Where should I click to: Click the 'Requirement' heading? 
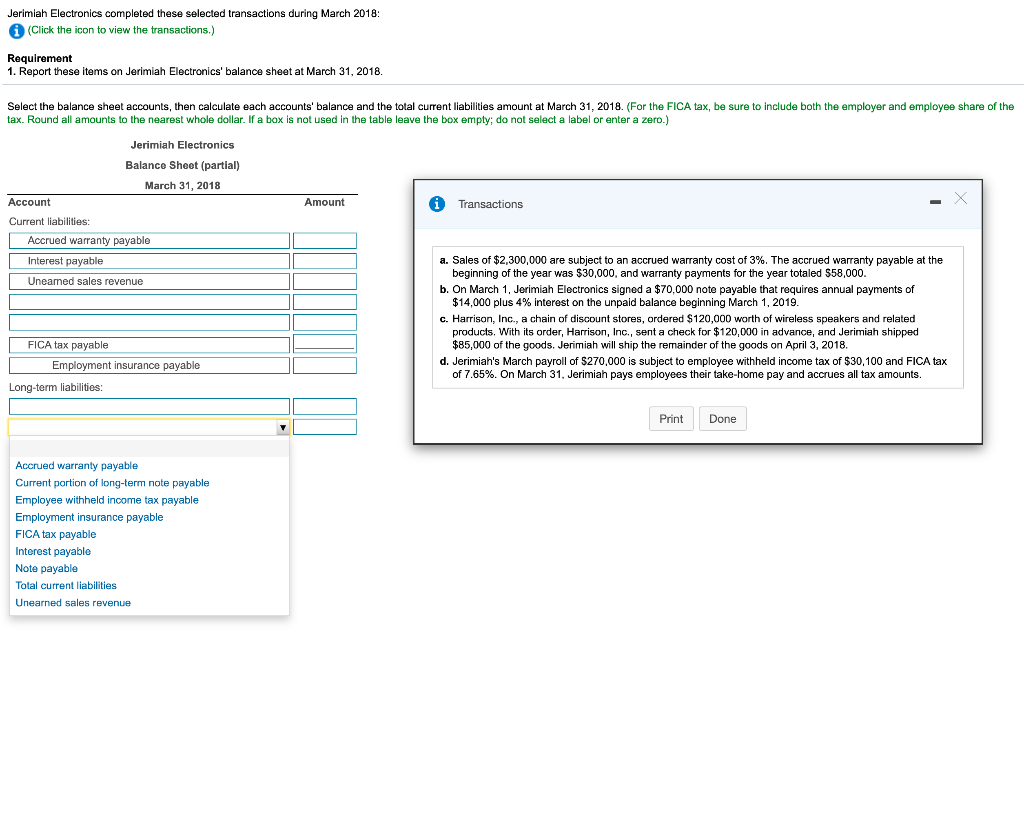coord(40,58)
